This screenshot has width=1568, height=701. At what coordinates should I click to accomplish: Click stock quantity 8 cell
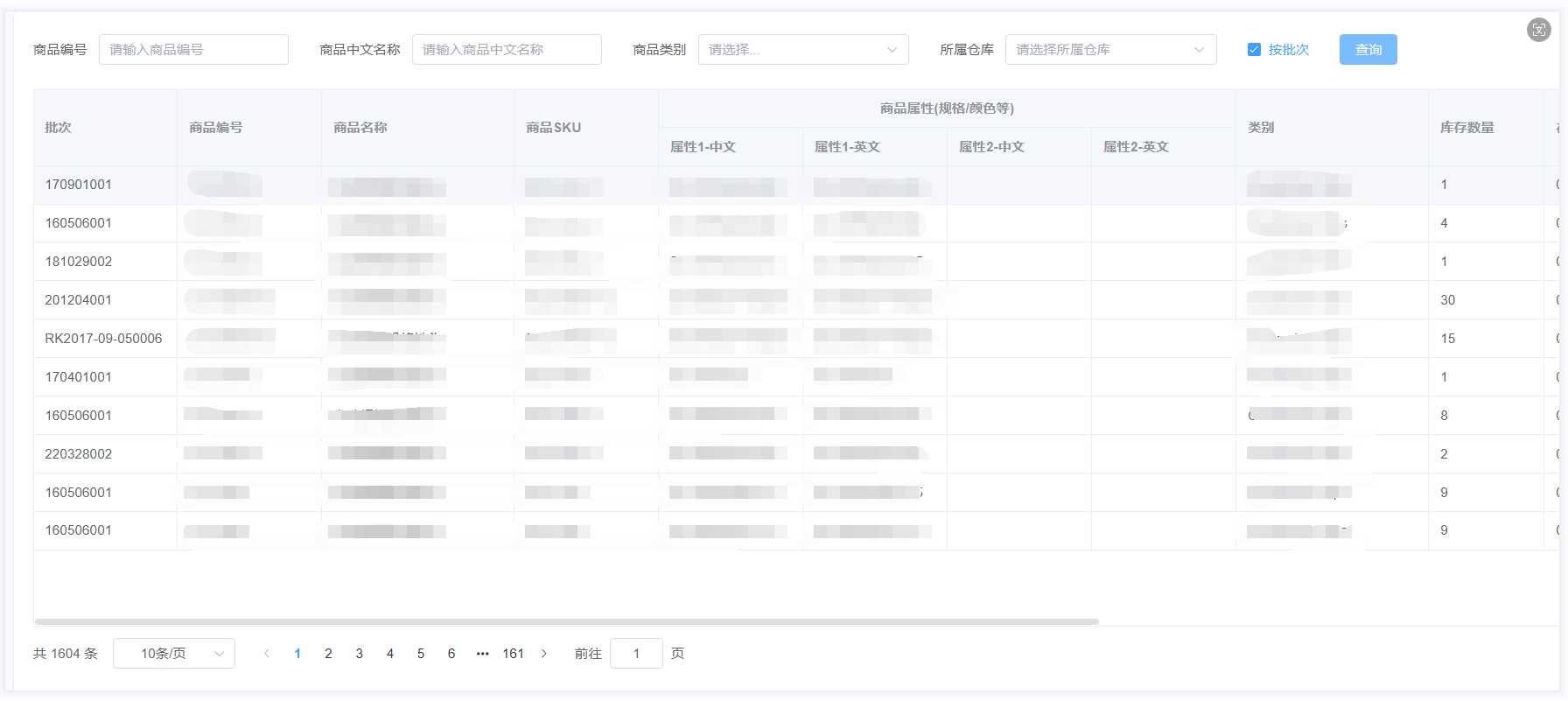click(x=1486, y=416)
